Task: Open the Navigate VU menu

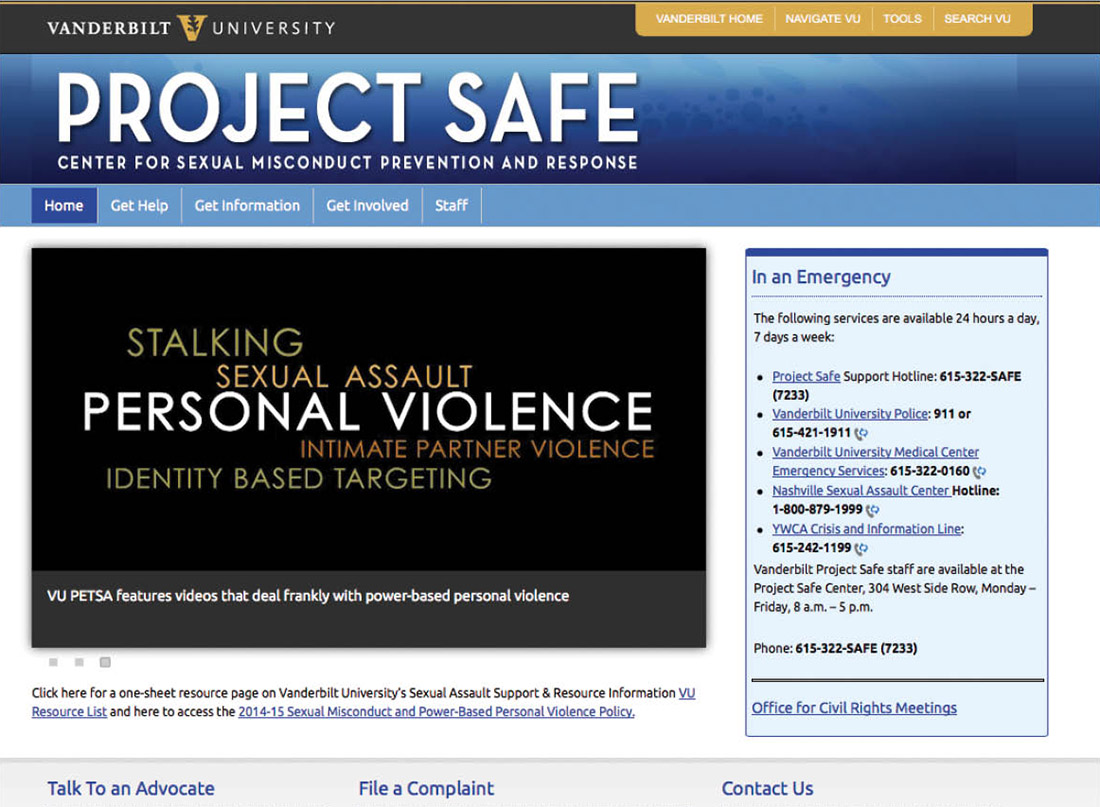Action: 822,18
